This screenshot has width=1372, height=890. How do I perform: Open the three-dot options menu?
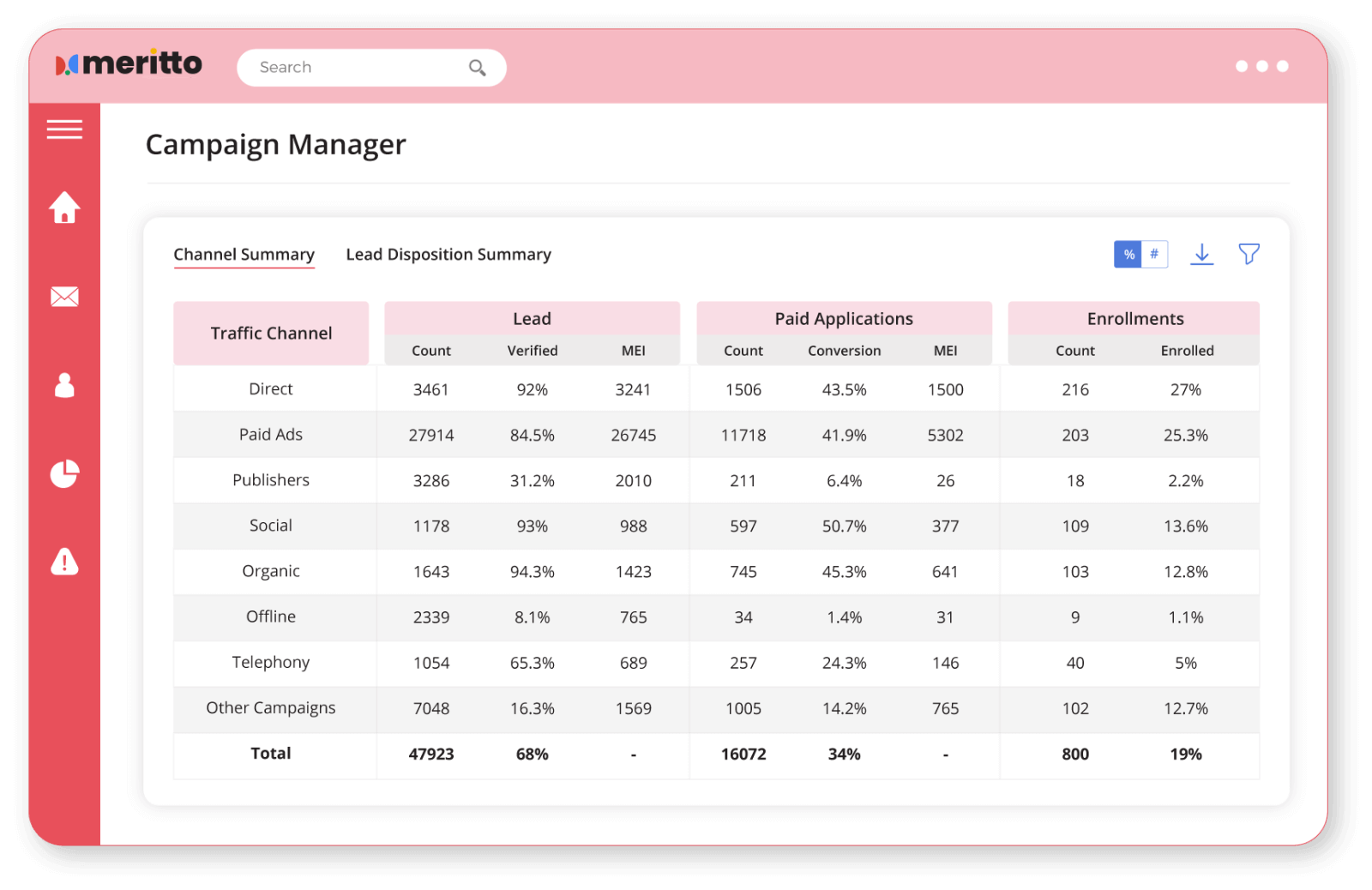pos(1262,66)
